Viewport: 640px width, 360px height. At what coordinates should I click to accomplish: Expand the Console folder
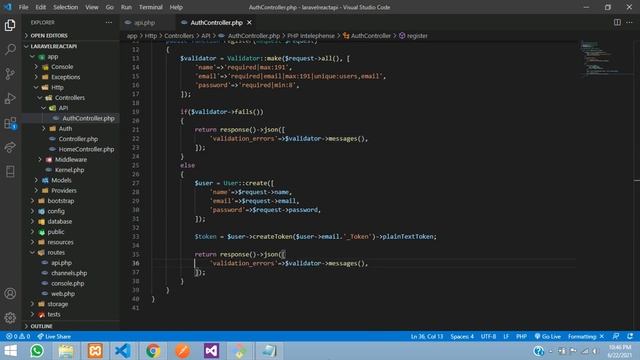click(x=62, y=67)
